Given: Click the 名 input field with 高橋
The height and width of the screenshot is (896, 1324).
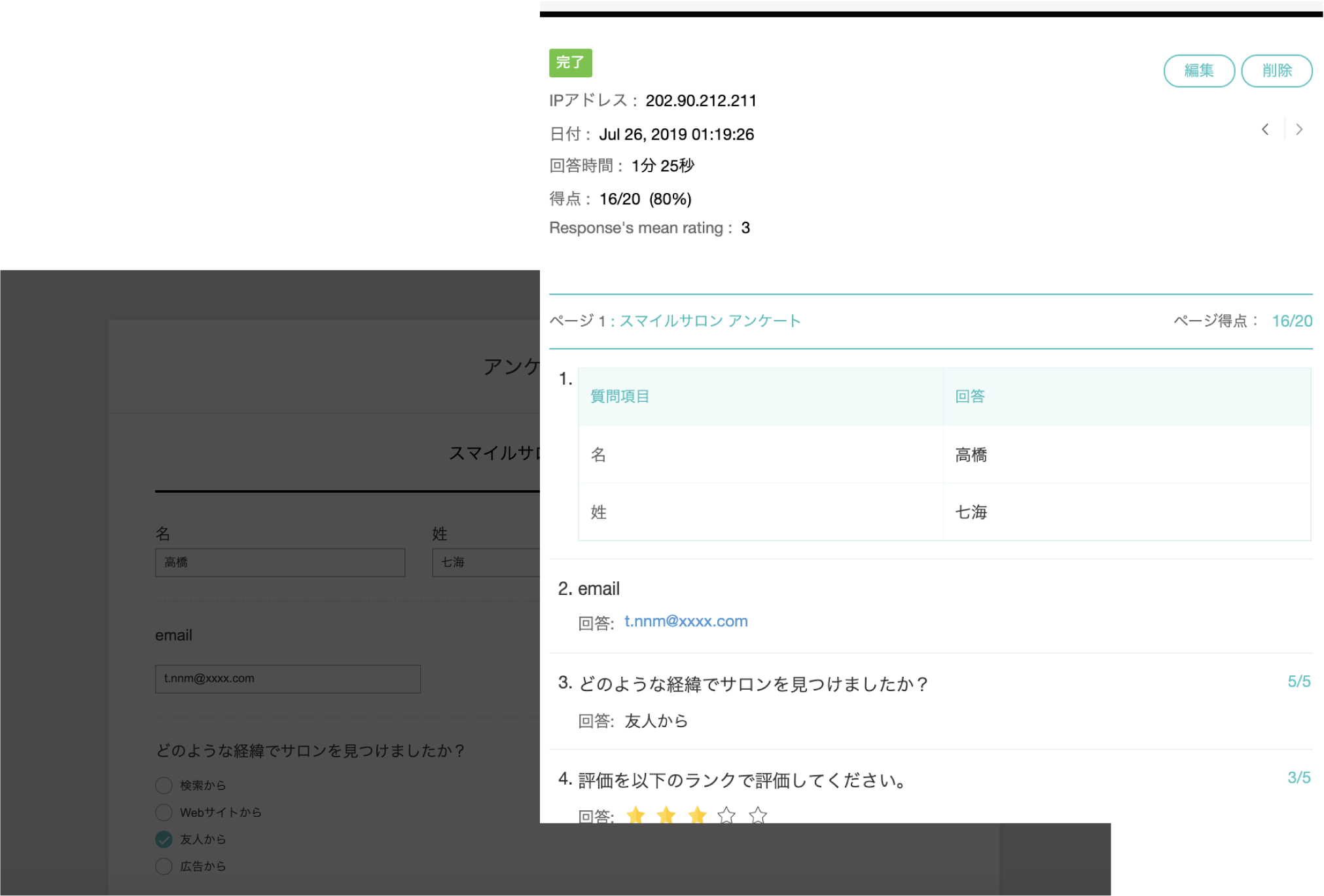Looking at the screenshot, I should [279, 562].
